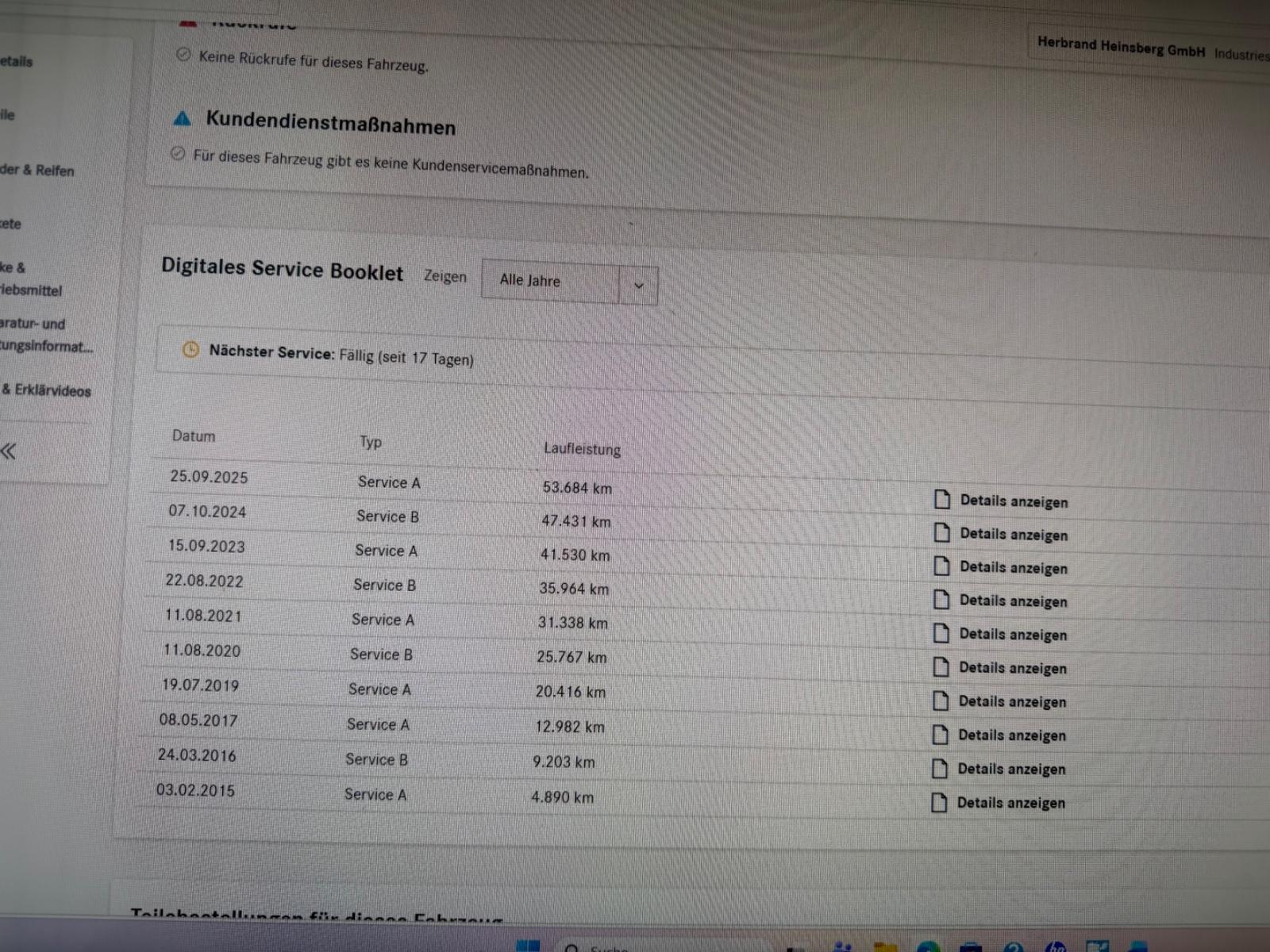Click the Laufleistung column header
This screenshot has width=1270, height=952.
(x=582, y=449)
